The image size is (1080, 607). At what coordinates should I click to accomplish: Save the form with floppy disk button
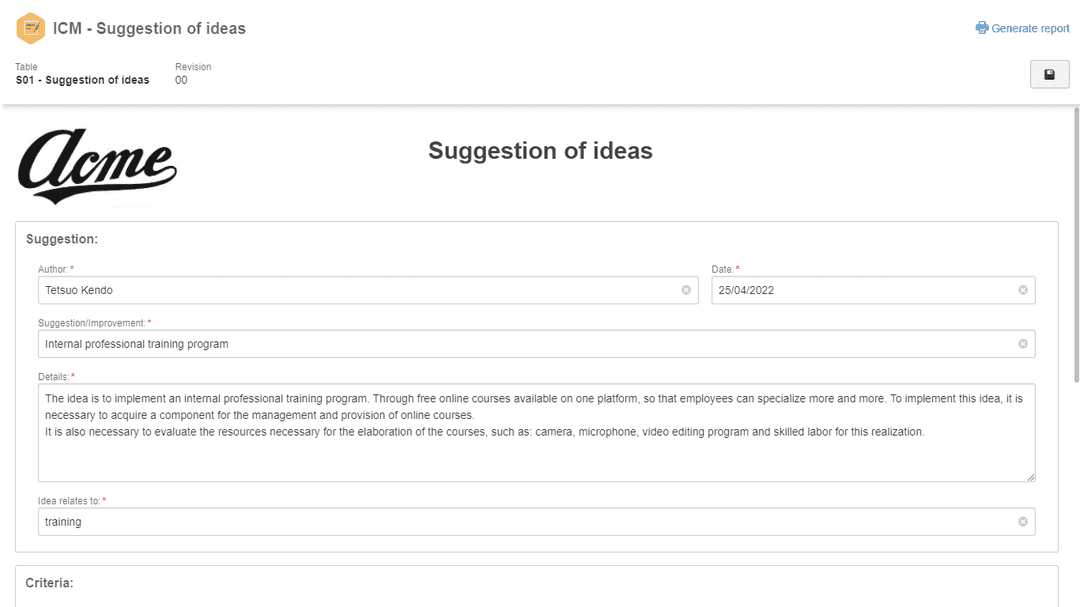[x=1049, y=74]
